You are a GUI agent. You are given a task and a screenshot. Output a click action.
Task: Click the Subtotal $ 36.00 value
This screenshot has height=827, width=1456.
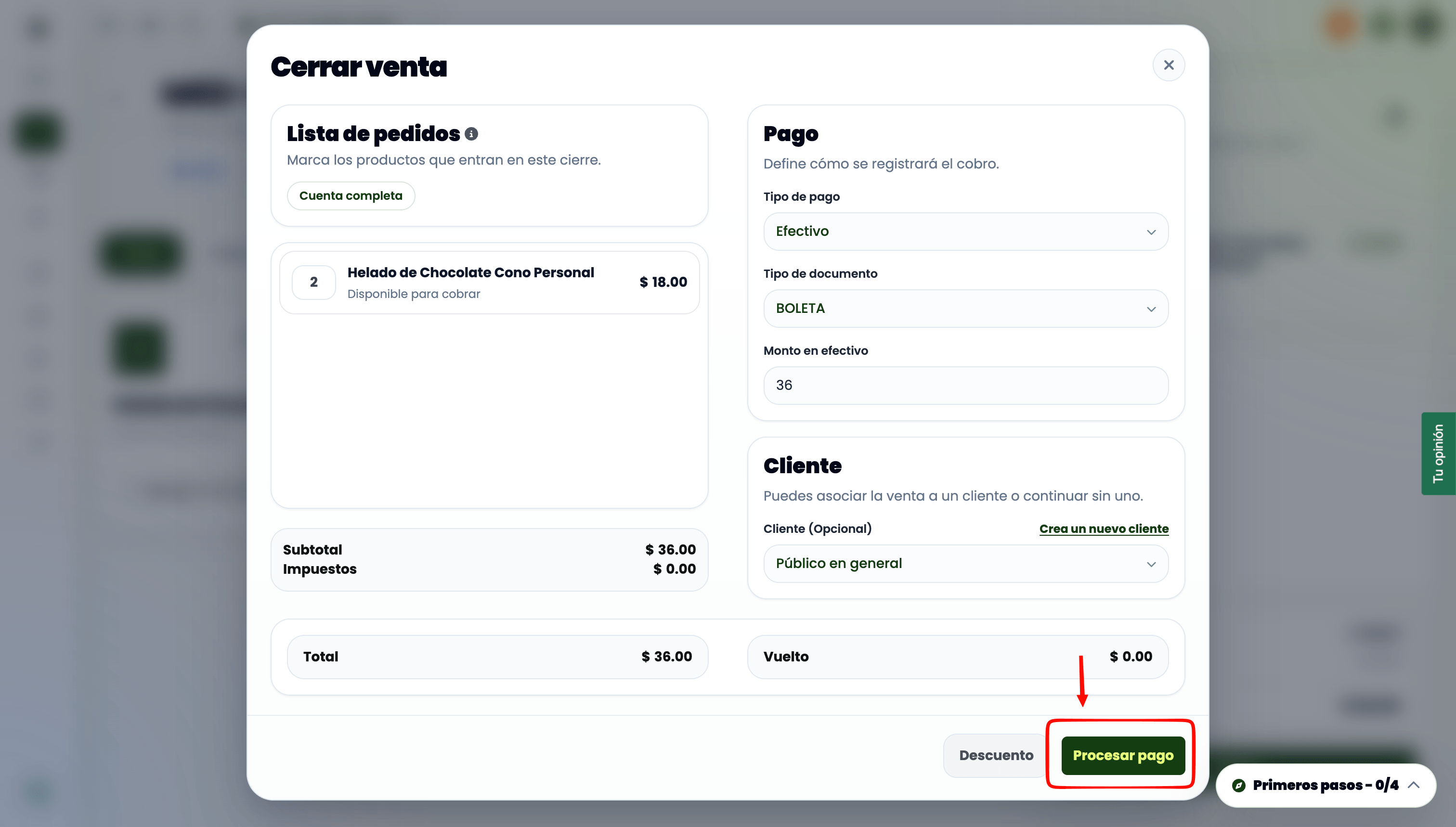(670, 550)
